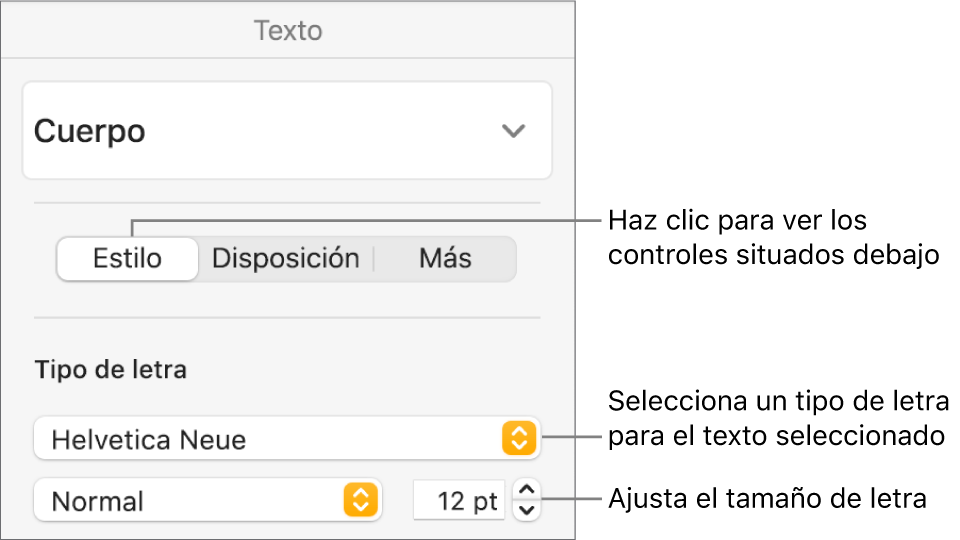The height and width of the screenshot is (540, 960).
Task: Click divider between Disposición and Más tabs
Action: [374, 258]
